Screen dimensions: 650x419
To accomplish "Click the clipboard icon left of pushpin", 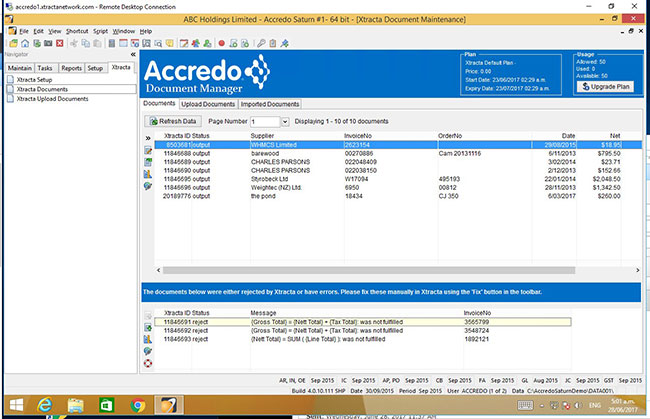I will (x=272, y=43).
